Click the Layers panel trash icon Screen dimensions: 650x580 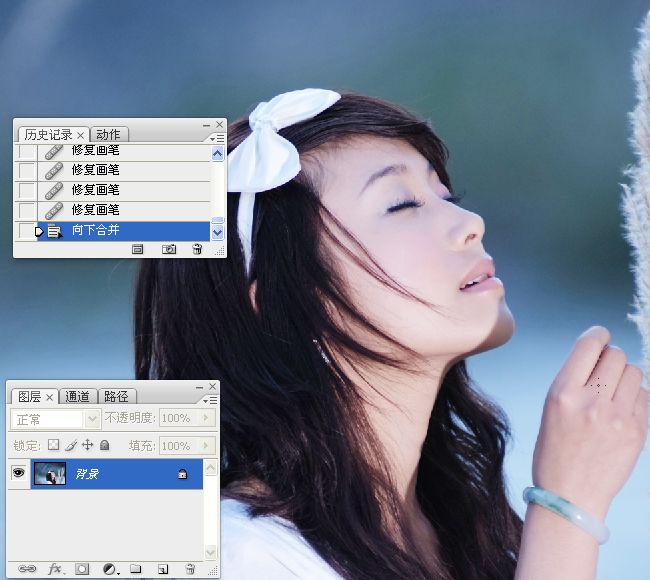click(x=189, y=569)
